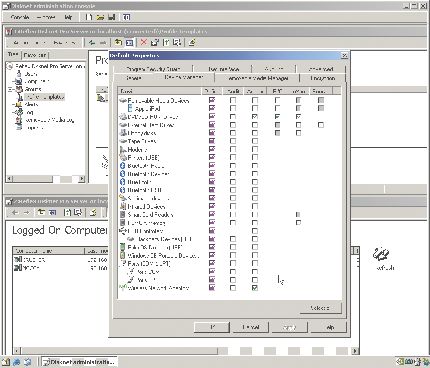The width and height of the screenshot is (430, 368).
Task: Click the last pencil-like icon in upper toolbar
Action: coord(192,42)
